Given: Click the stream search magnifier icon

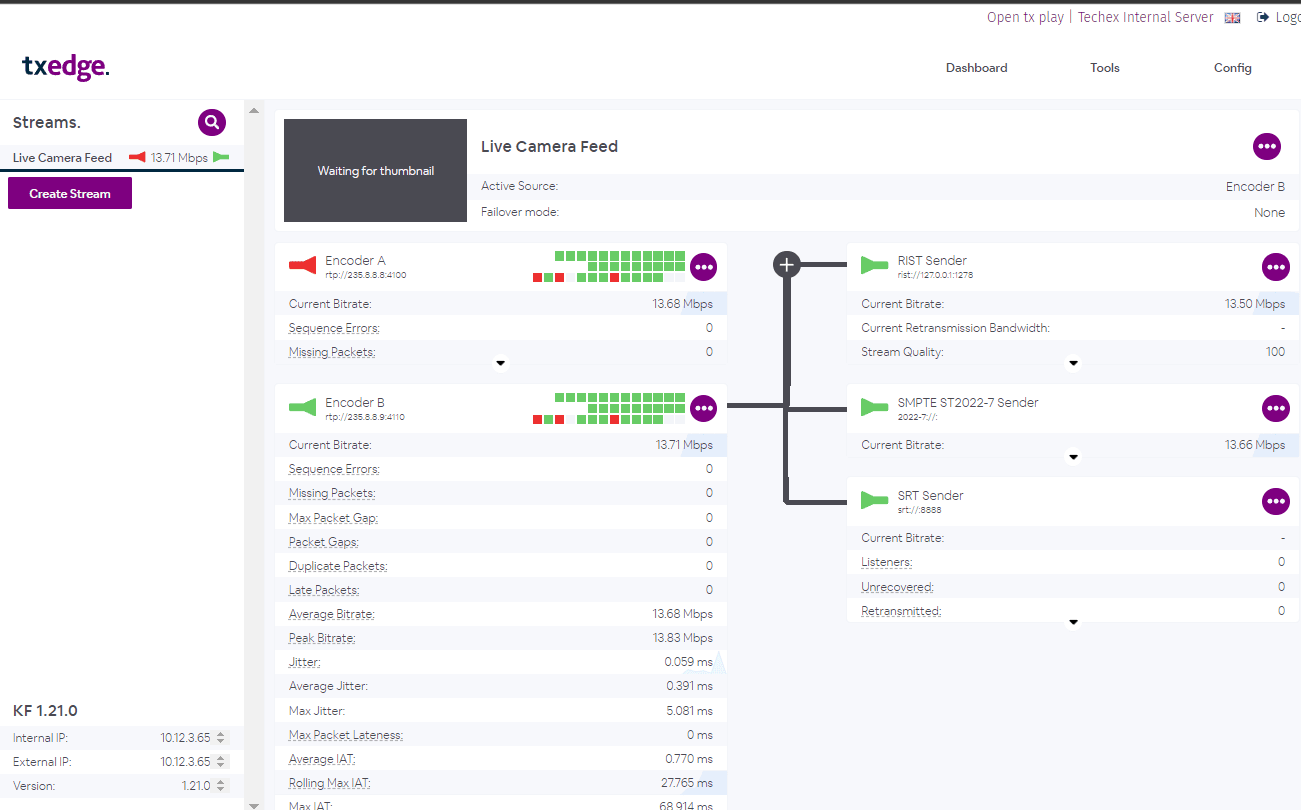Looking at the screenshot, I should [211, 123].
